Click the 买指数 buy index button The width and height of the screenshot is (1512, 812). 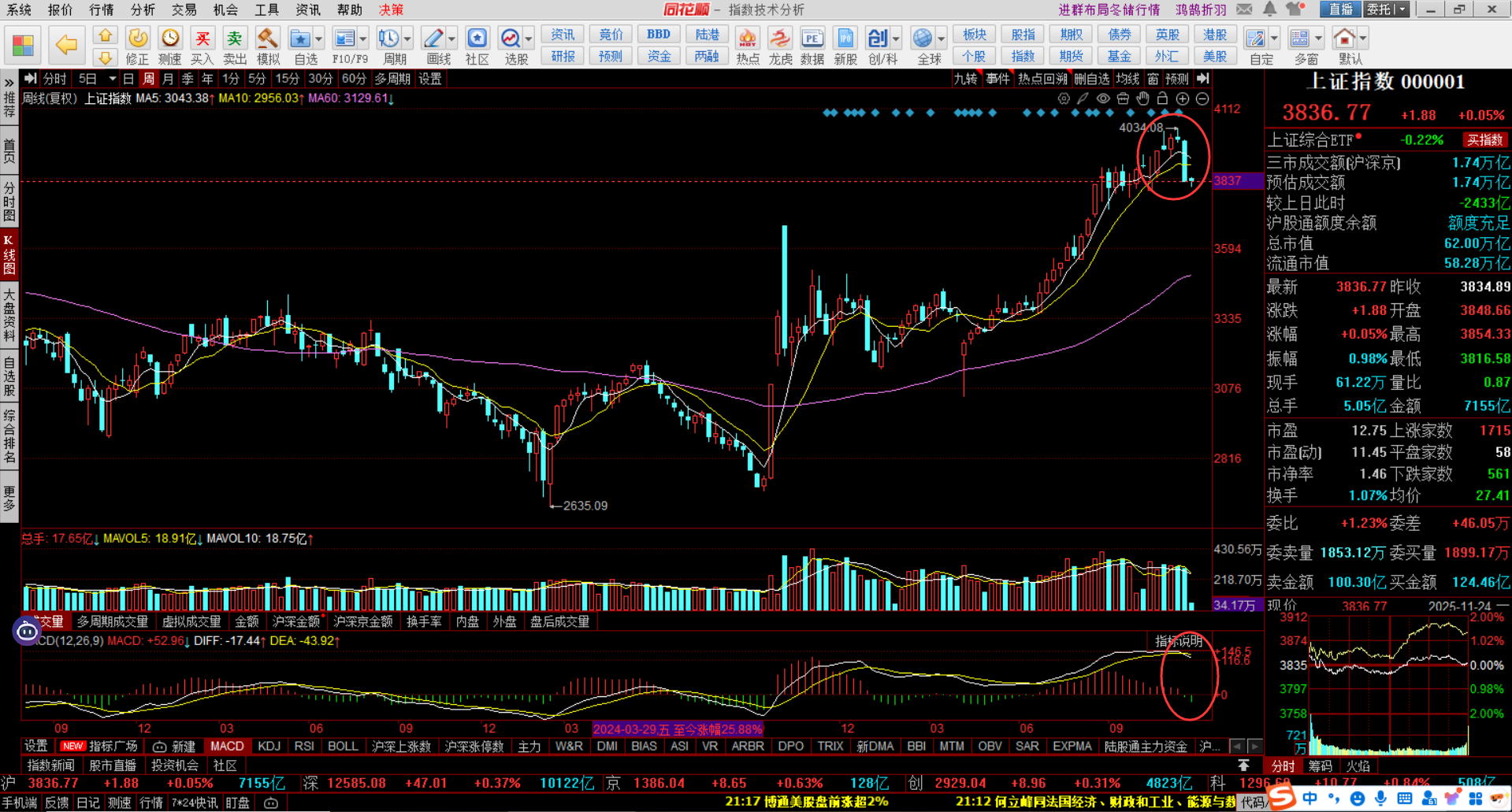click(1484, 140)
